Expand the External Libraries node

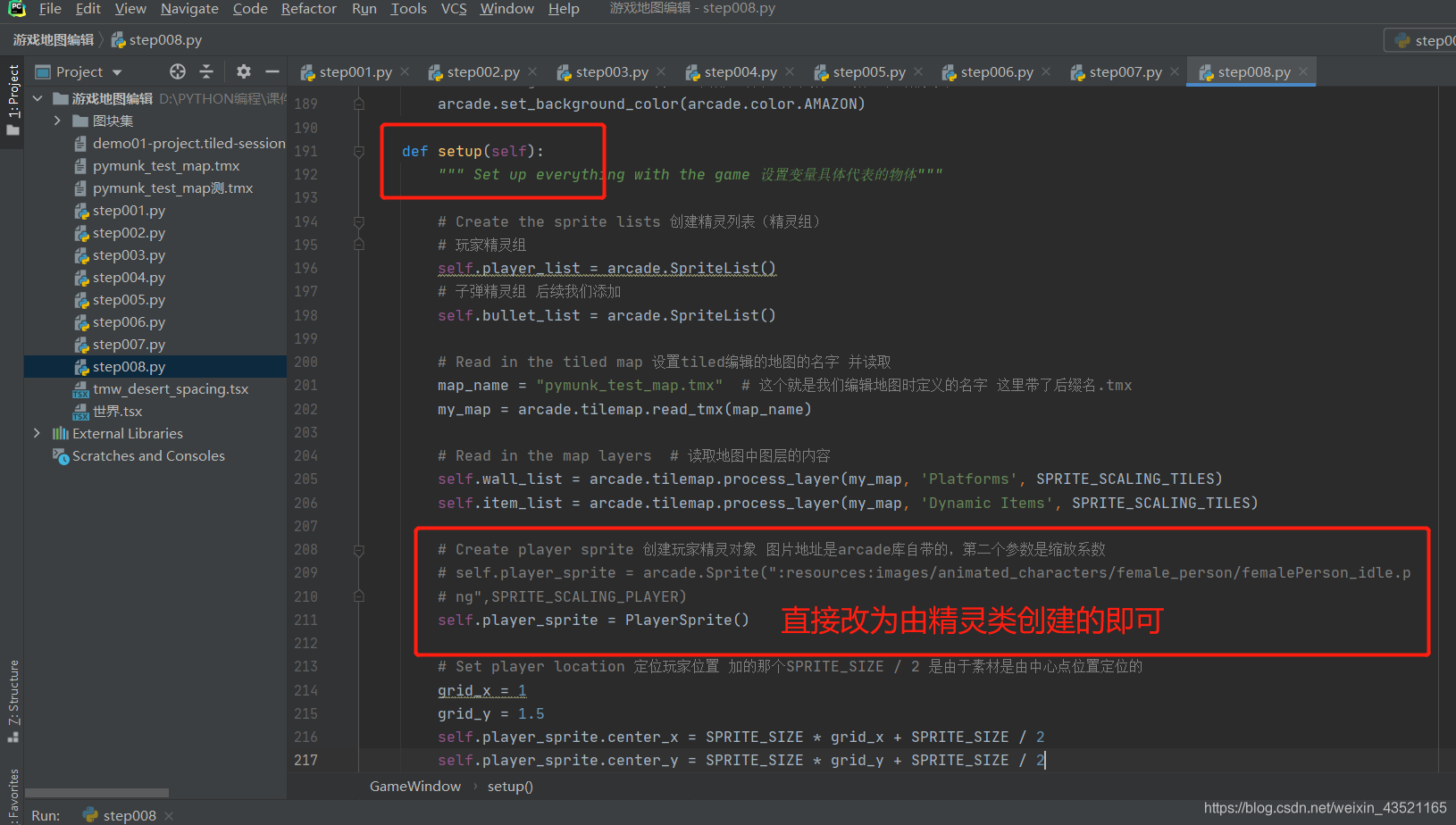click(37, 433)
